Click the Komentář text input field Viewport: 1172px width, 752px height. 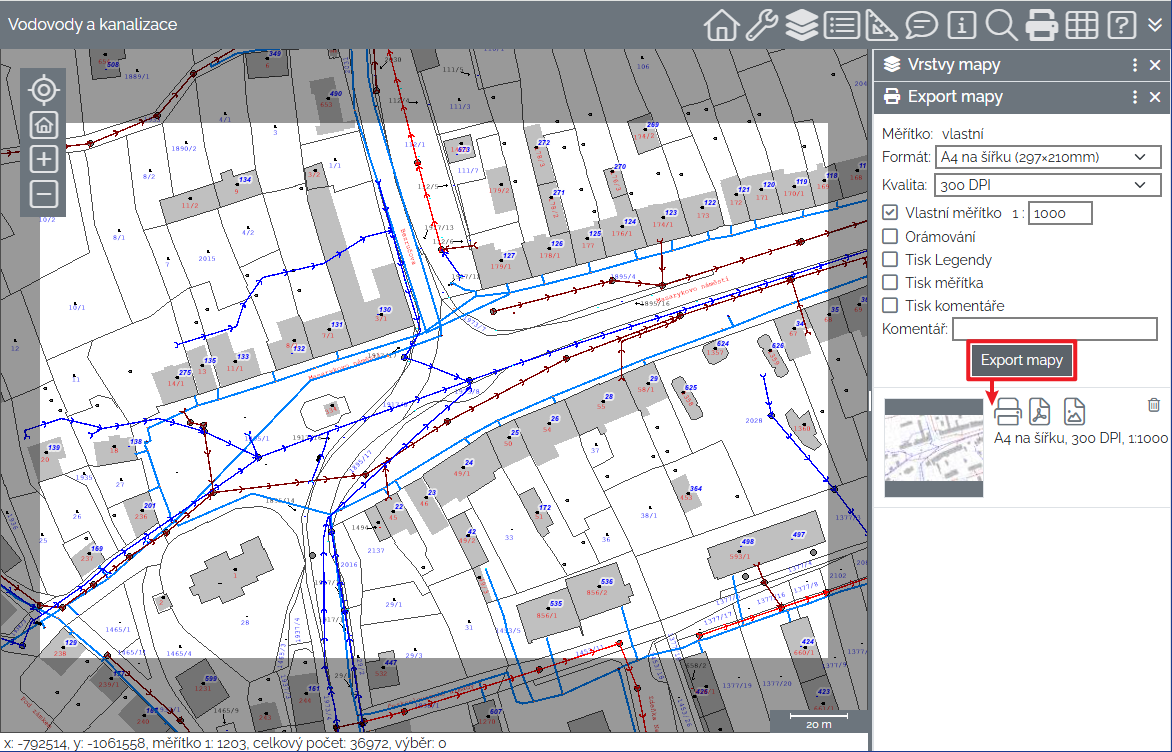pos(1054,329)
